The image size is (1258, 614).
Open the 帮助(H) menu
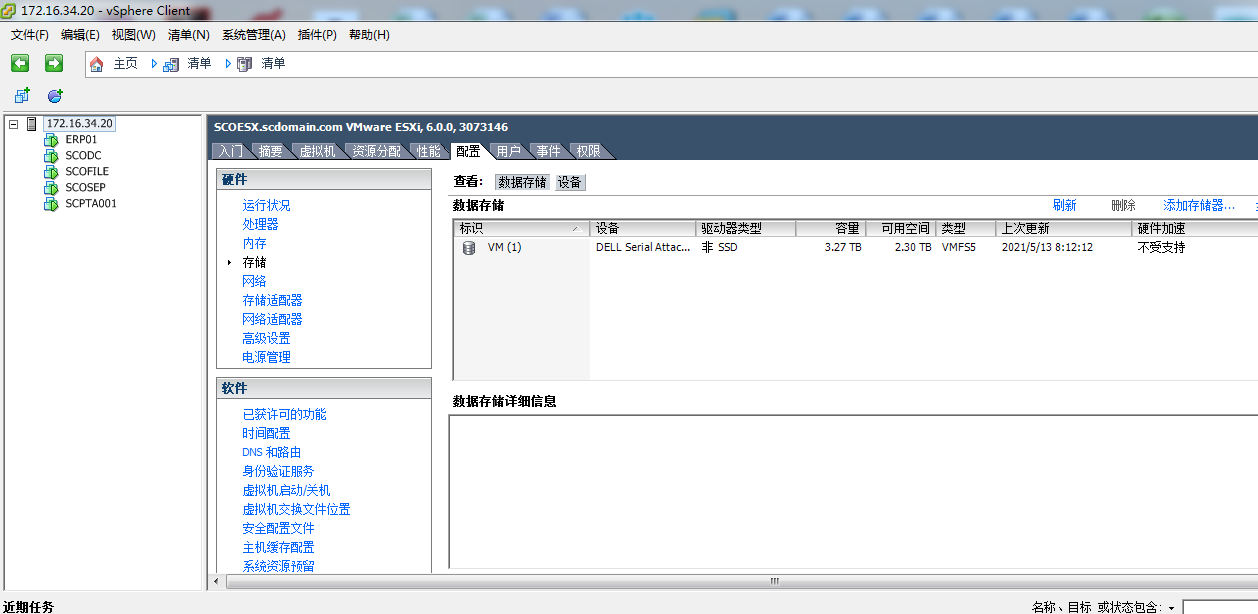pyautogui.click(x=369, y=35)
